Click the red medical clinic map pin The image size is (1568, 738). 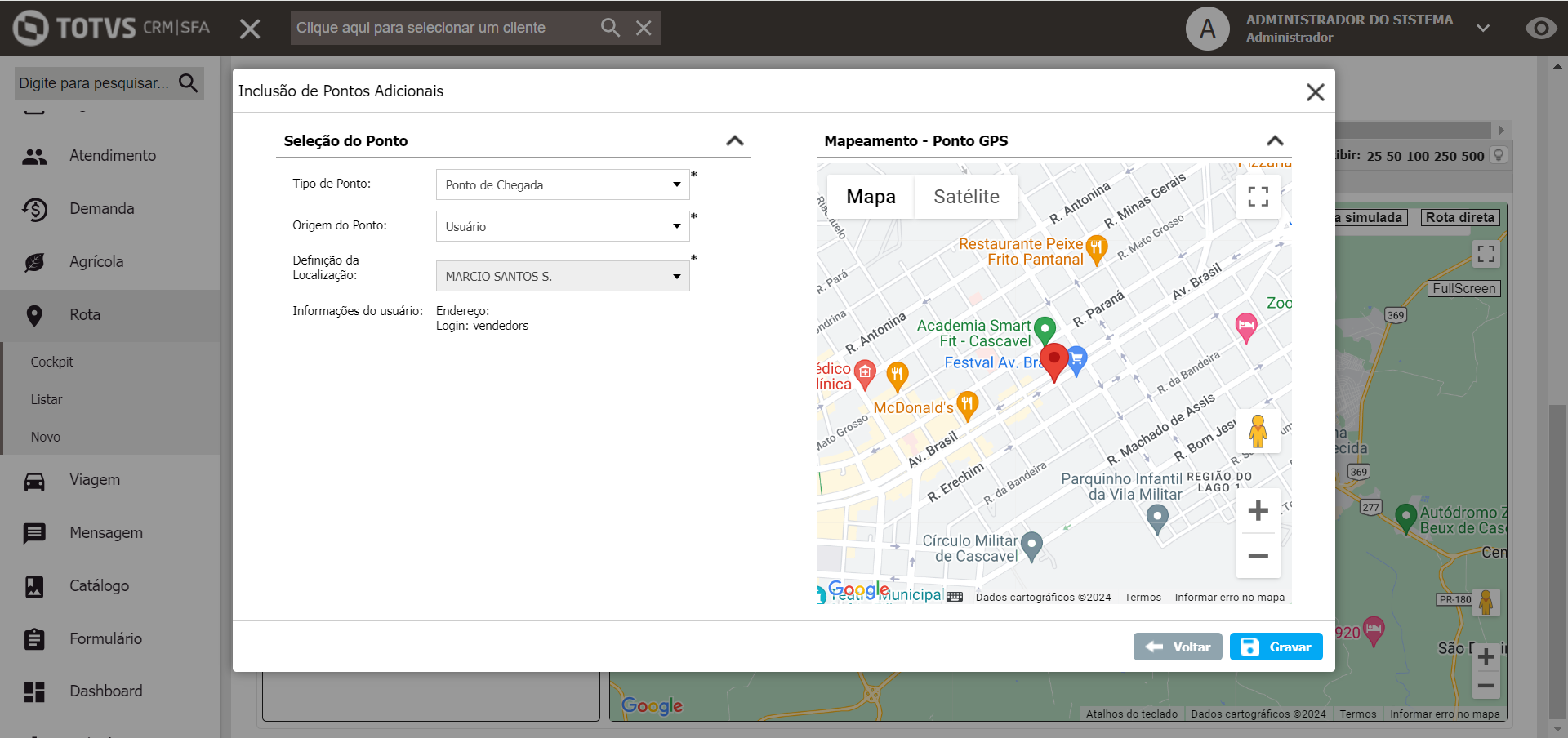click(x=865, y=374)
